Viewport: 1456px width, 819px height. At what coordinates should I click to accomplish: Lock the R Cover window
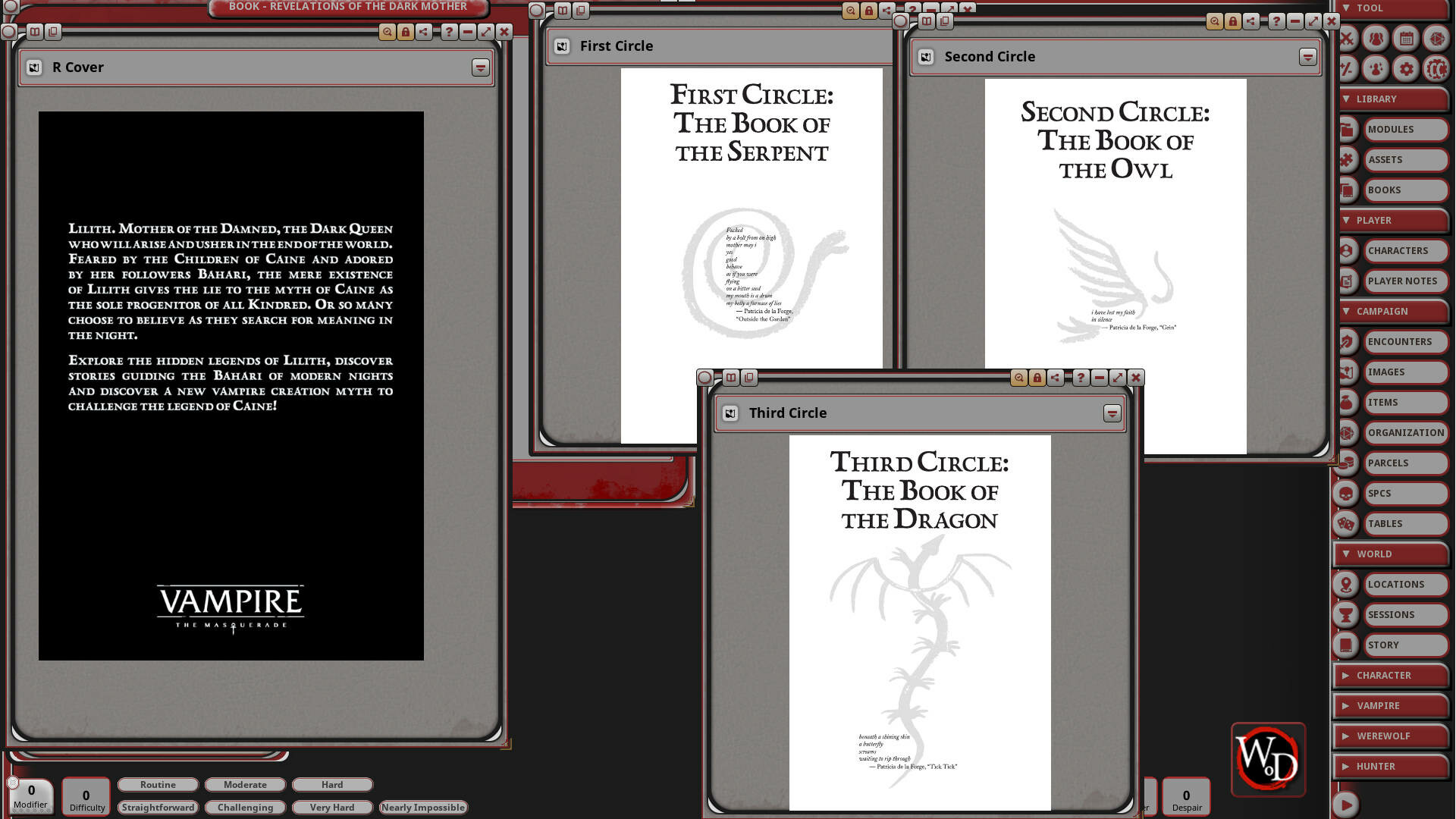tap(406, 32)
